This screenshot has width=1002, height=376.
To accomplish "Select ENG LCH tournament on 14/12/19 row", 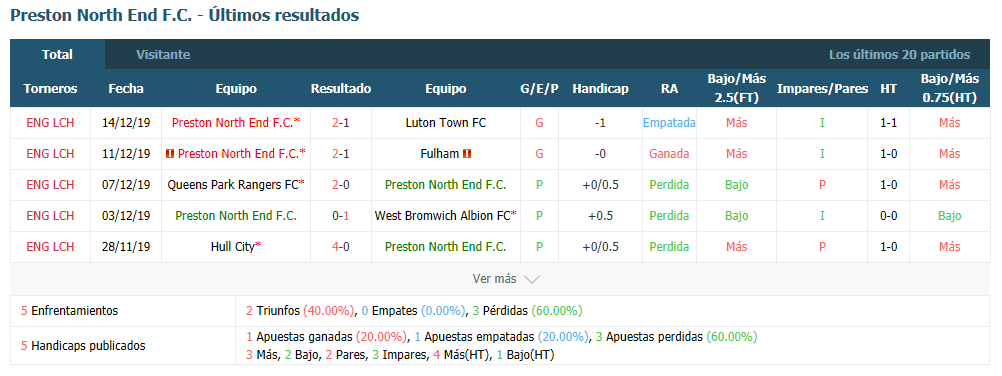I will [x=50, y=123].
